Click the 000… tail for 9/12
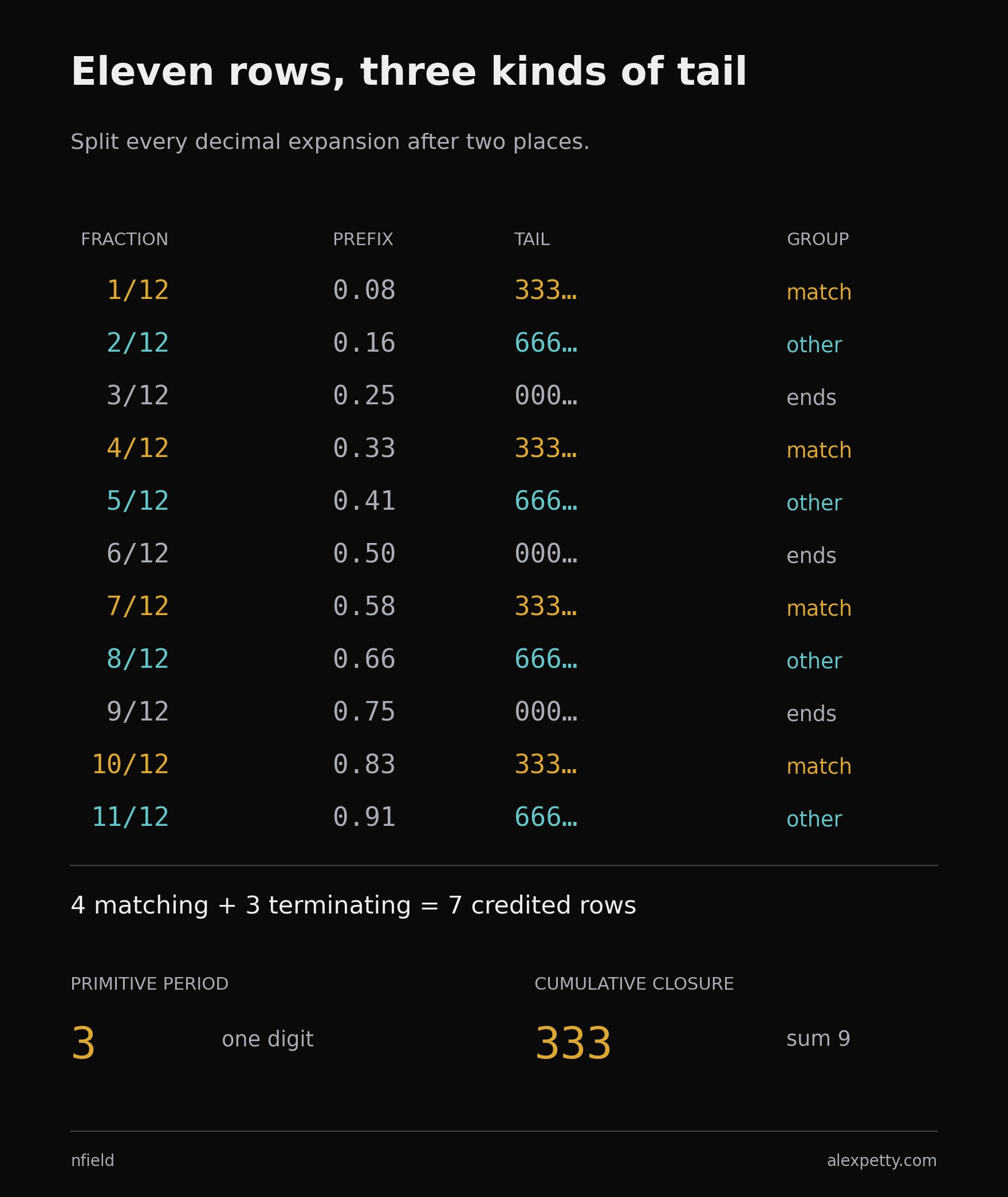Viewport: 1008px width, 1197px height. tap(546, 712)
